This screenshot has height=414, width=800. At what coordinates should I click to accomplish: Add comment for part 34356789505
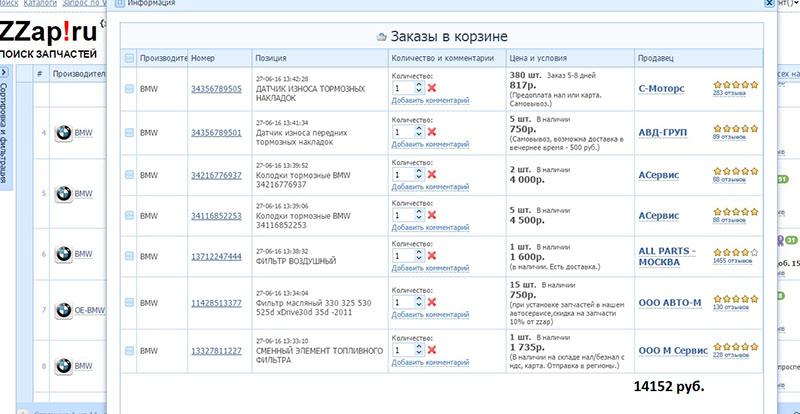point(430,101)
